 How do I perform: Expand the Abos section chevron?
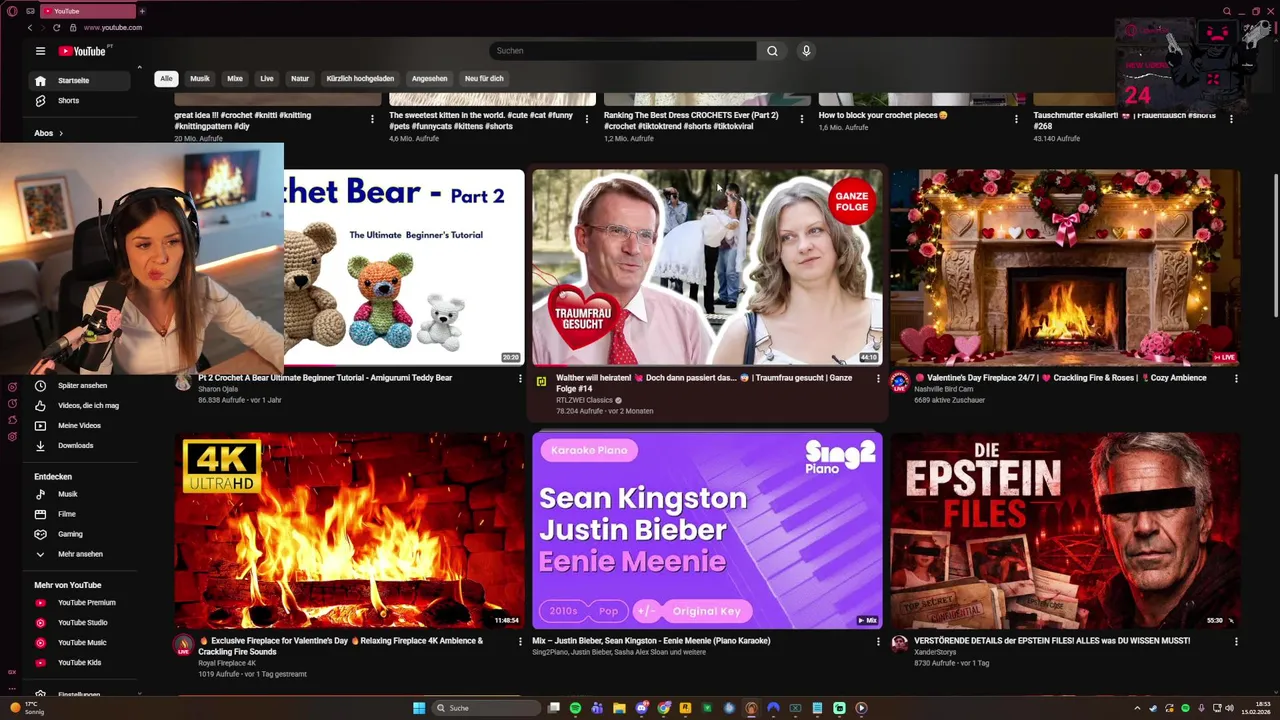point(61,133)
